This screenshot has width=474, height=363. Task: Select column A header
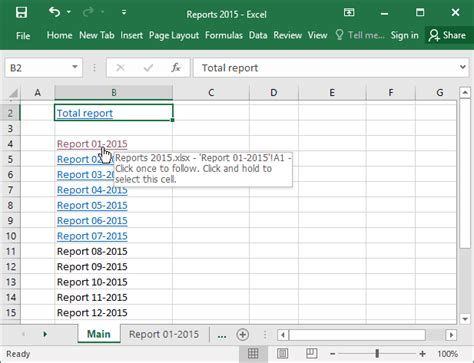click(38, 93)
